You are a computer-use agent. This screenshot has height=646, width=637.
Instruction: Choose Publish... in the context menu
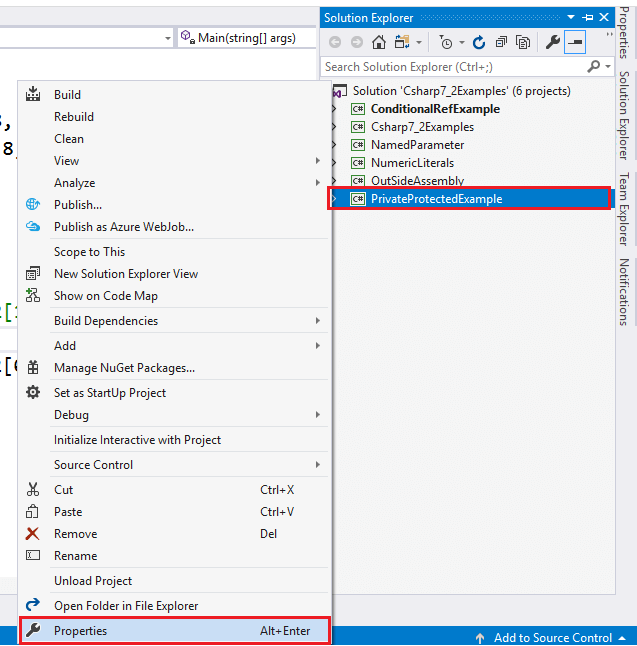[x=174, y=205]
